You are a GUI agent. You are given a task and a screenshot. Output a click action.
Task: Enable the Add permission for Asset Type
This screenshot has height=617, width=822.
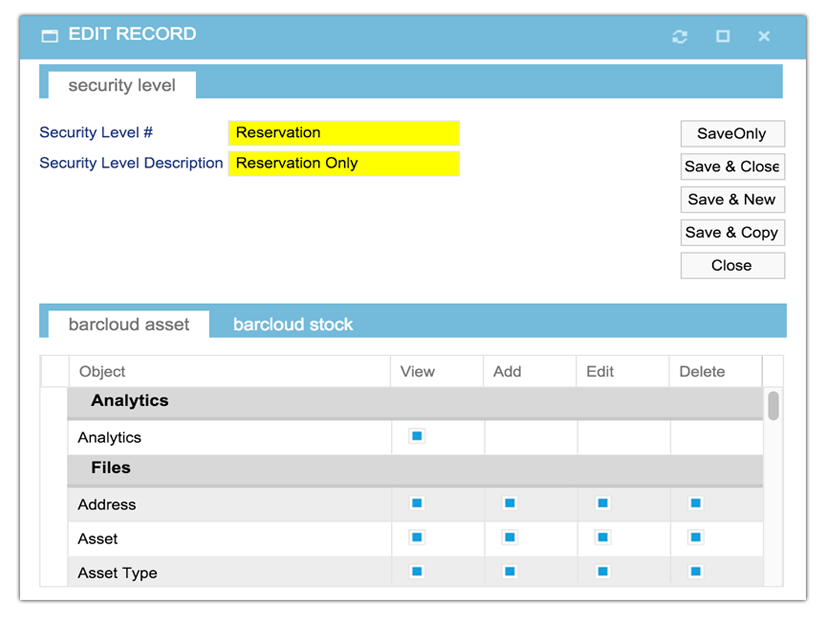click(509, 572)
